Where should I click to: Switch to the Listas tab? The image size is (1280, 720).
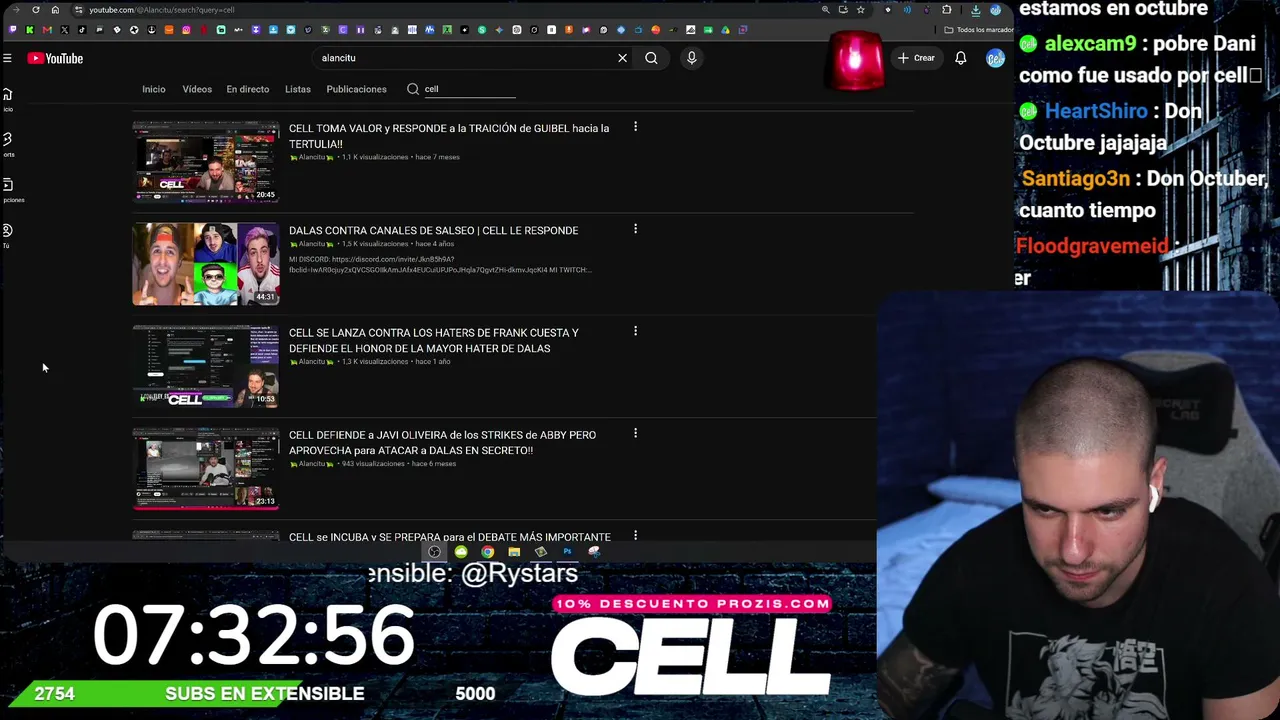click(298, 89)
